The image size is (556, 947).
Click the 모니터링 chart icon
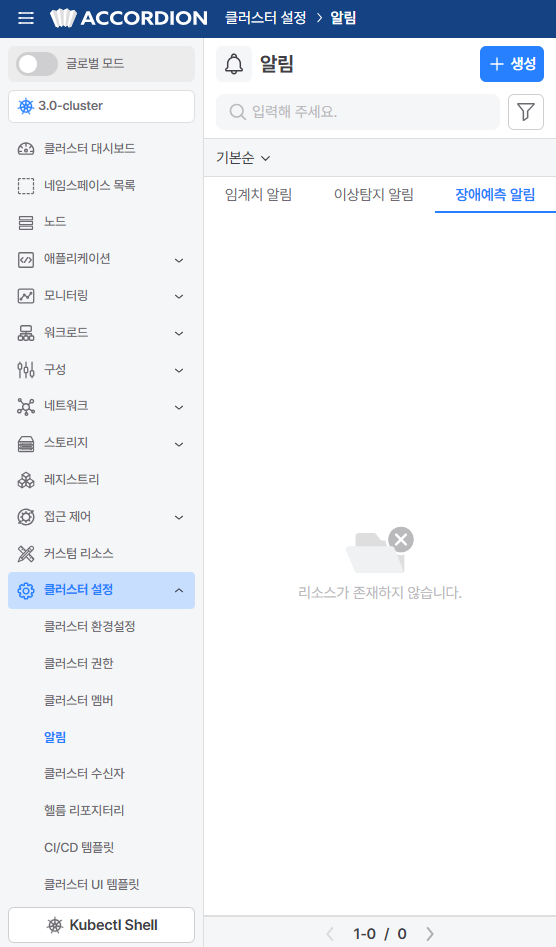(x=26, y=296)
